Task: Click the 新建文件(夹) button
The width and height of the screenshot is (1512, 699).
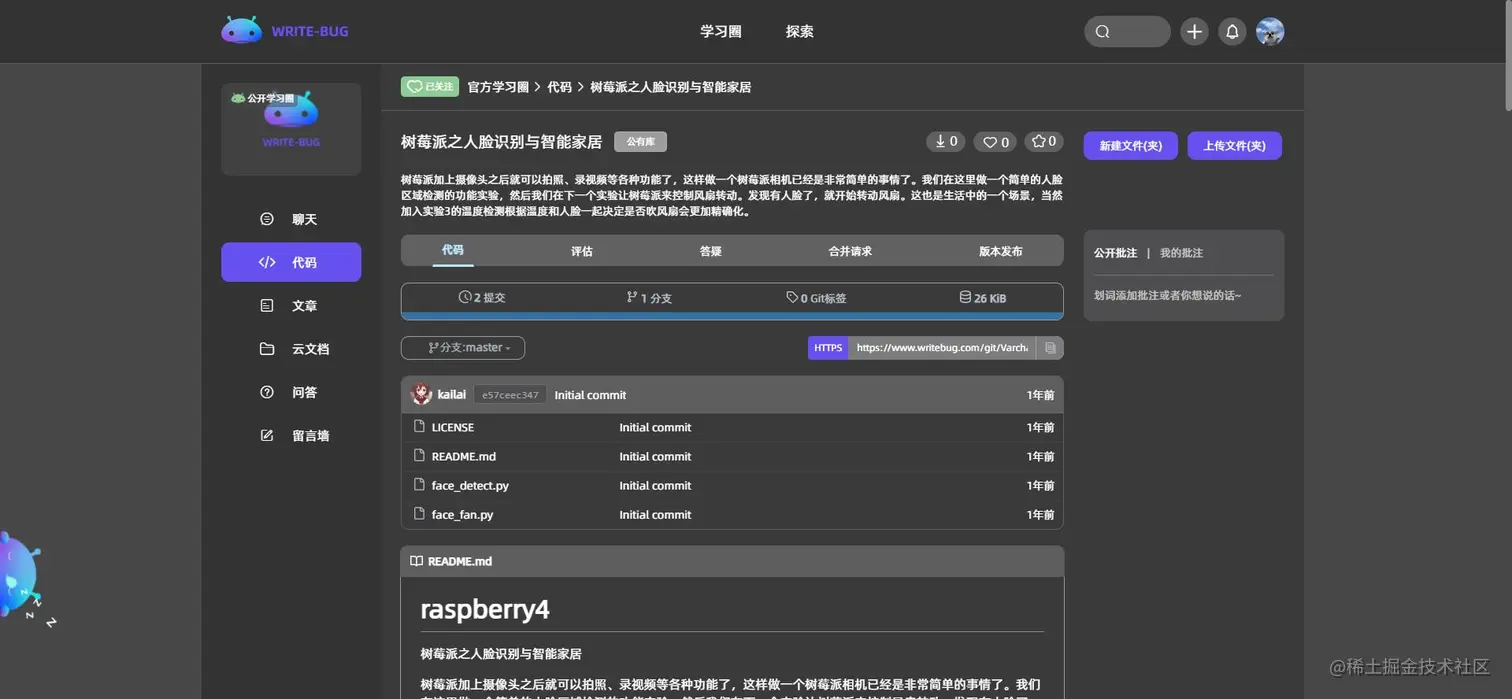Action: click(x=1131, y=146)
